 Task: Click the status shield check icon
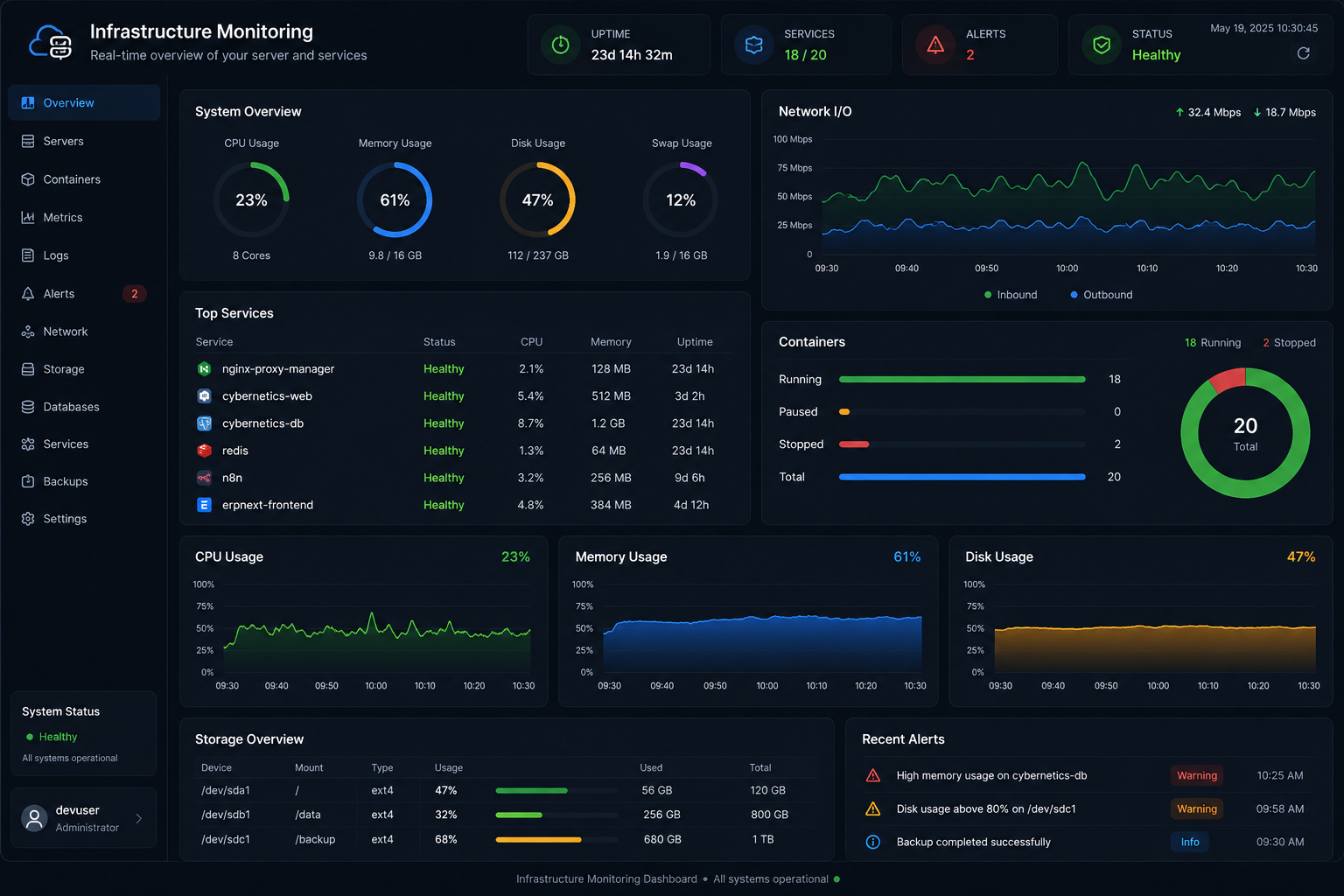pos(1102,45)
